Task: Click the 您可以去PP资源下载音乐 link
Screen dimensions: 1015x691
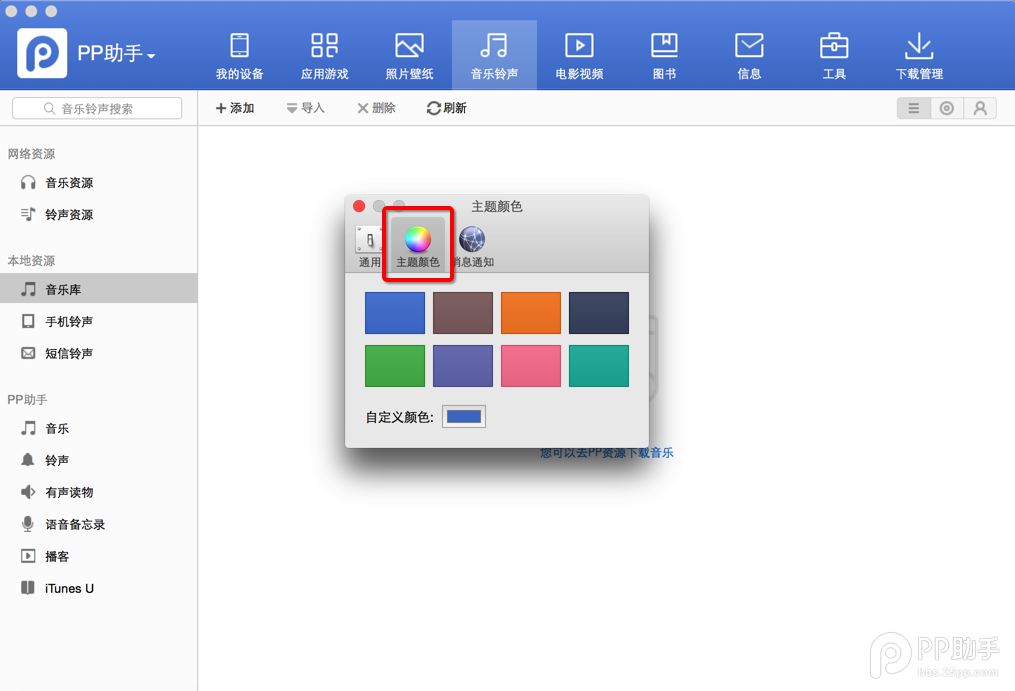Action: pos(607,453)
